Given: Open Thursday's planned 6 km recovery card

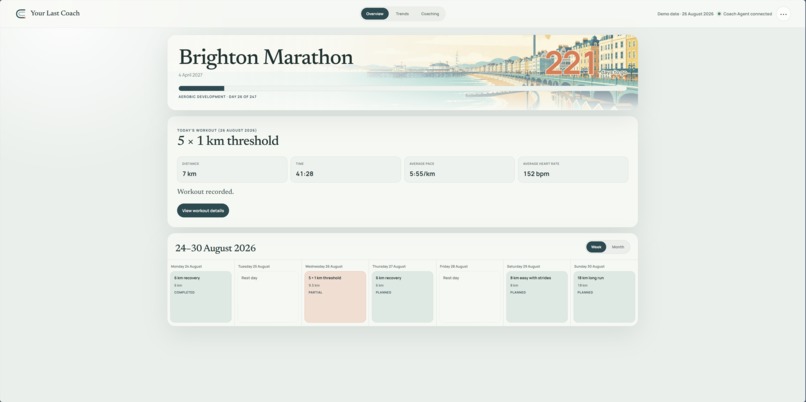Looking at the screenshot, I should point(402,297).
